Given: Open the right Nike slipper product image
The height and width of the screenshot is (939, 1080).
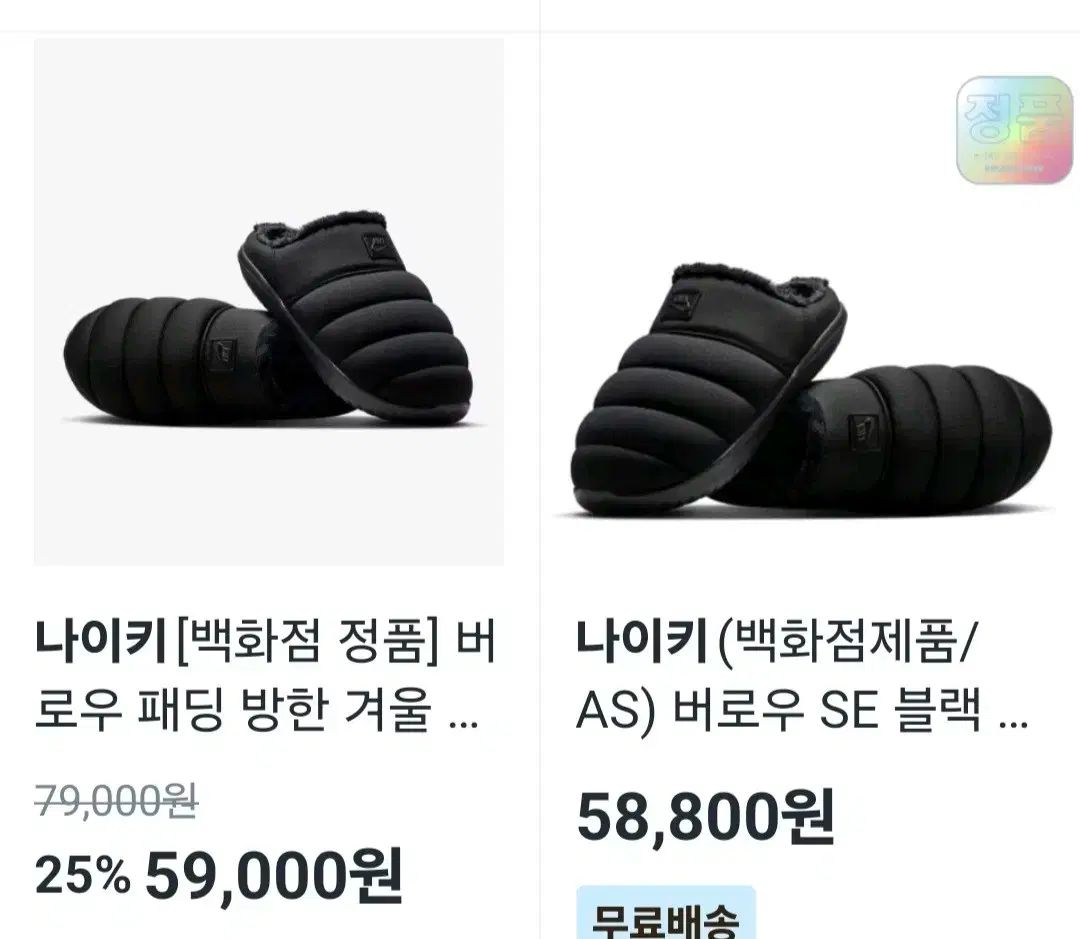Looking at the screenshot, I should (810, 302).
